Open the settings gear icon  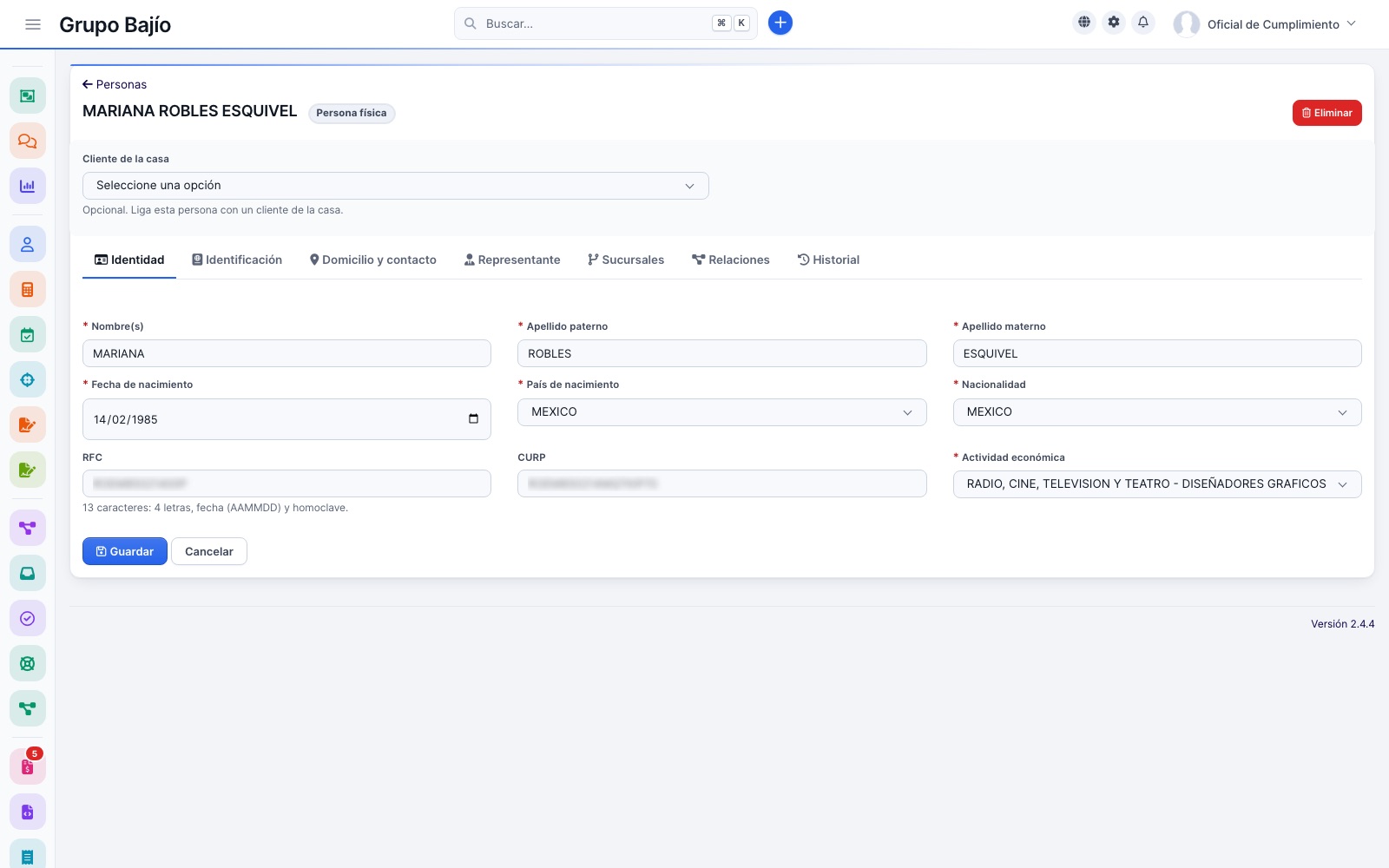[1114, 23]
